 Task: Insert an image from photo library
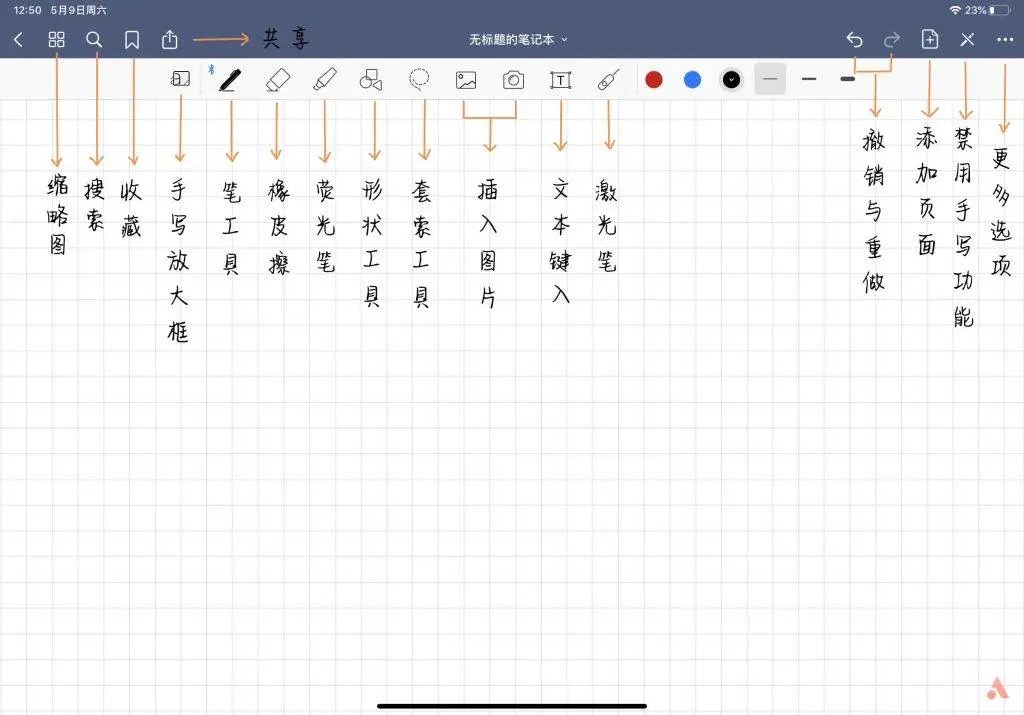(x=466, y=80)
